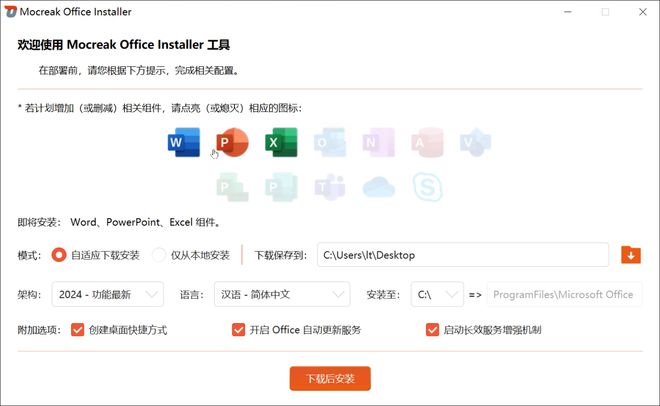660x406 pixels.
Task: Click the 即将安装 Word、PowerPoint、Excel 组件 text
Action: (x=120, y=222)
